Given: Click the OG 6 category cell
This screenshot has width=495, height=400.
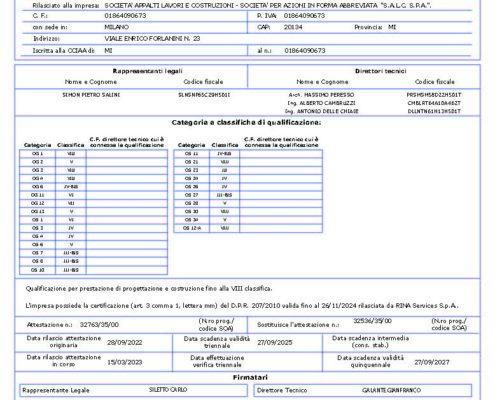Looking at the screenshot, I should pyautogui.click(x=37, y=187).
